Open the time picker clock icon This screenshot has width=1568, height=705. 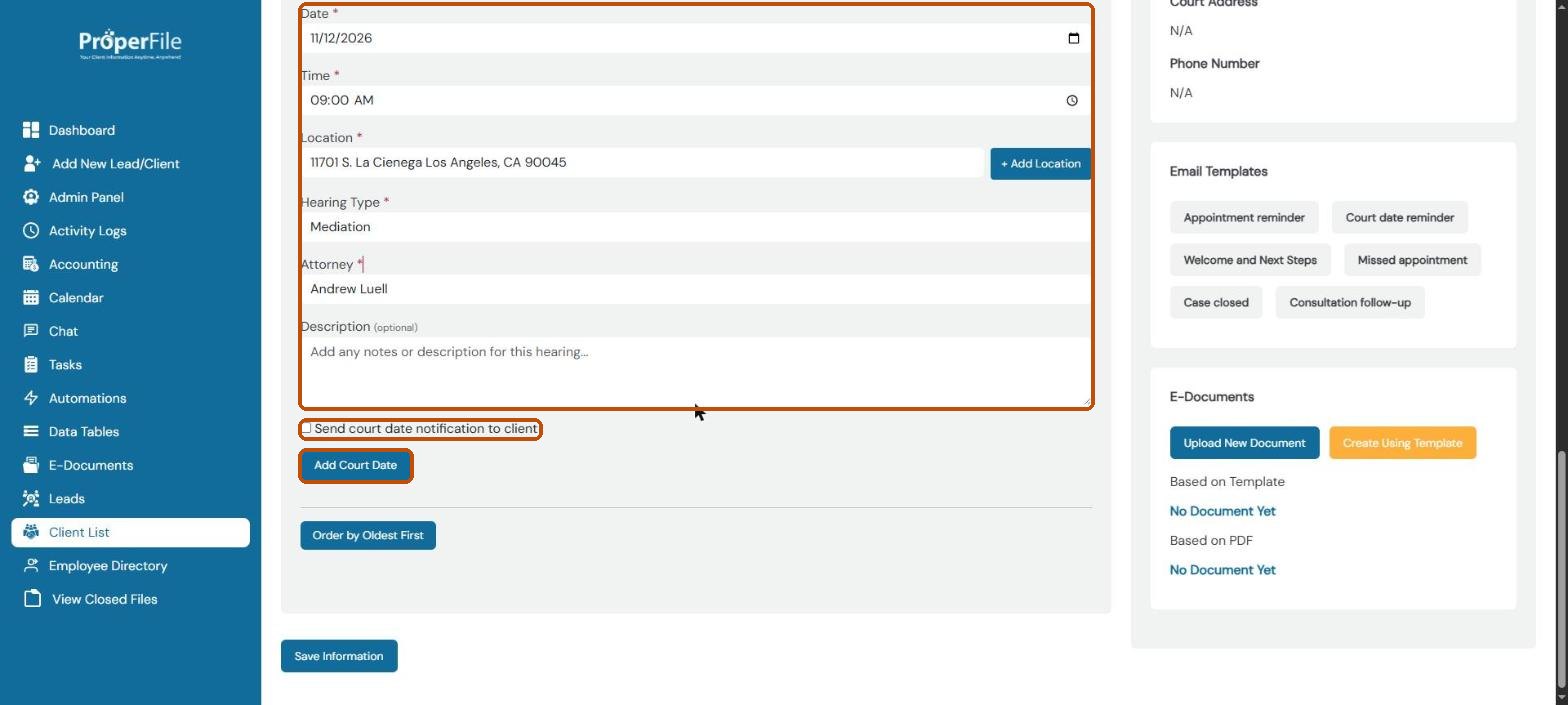pyautogui.click(x=1072, y=100)
